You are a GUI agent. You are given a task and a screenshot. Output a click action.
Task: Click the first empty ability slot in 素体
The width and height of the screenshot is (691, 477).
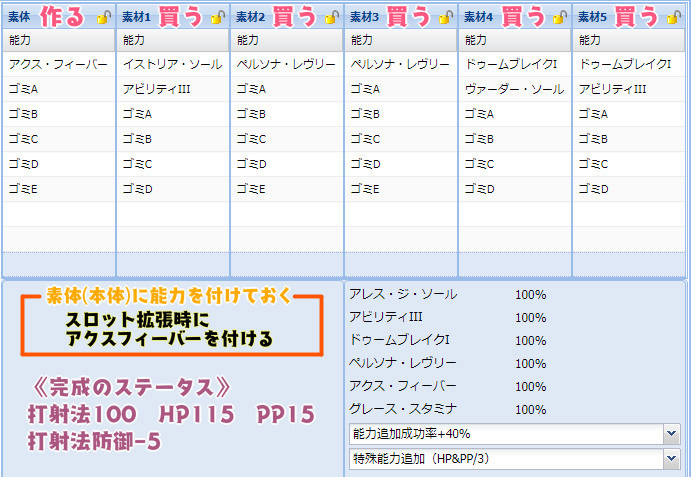point(59,214)
